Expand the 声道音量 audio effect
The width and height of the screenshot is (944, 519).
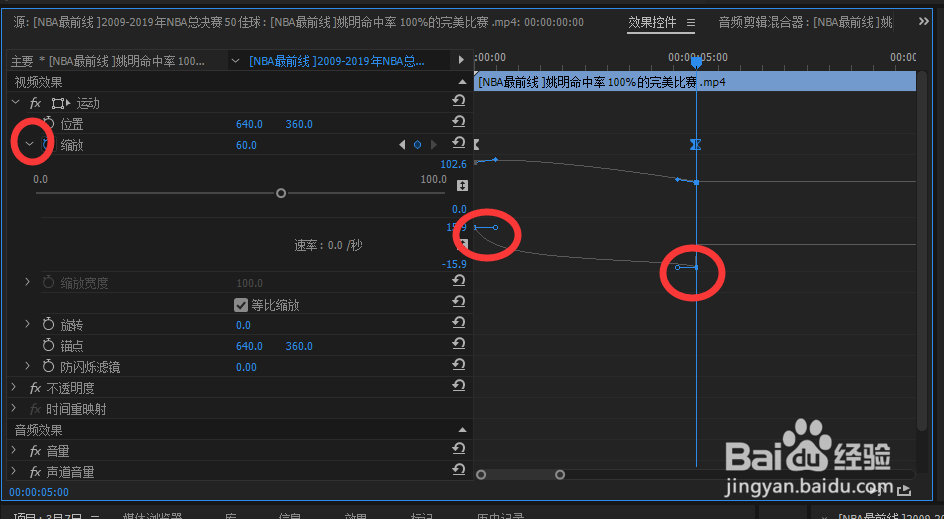pyautogui.click(x=15, y=471)
